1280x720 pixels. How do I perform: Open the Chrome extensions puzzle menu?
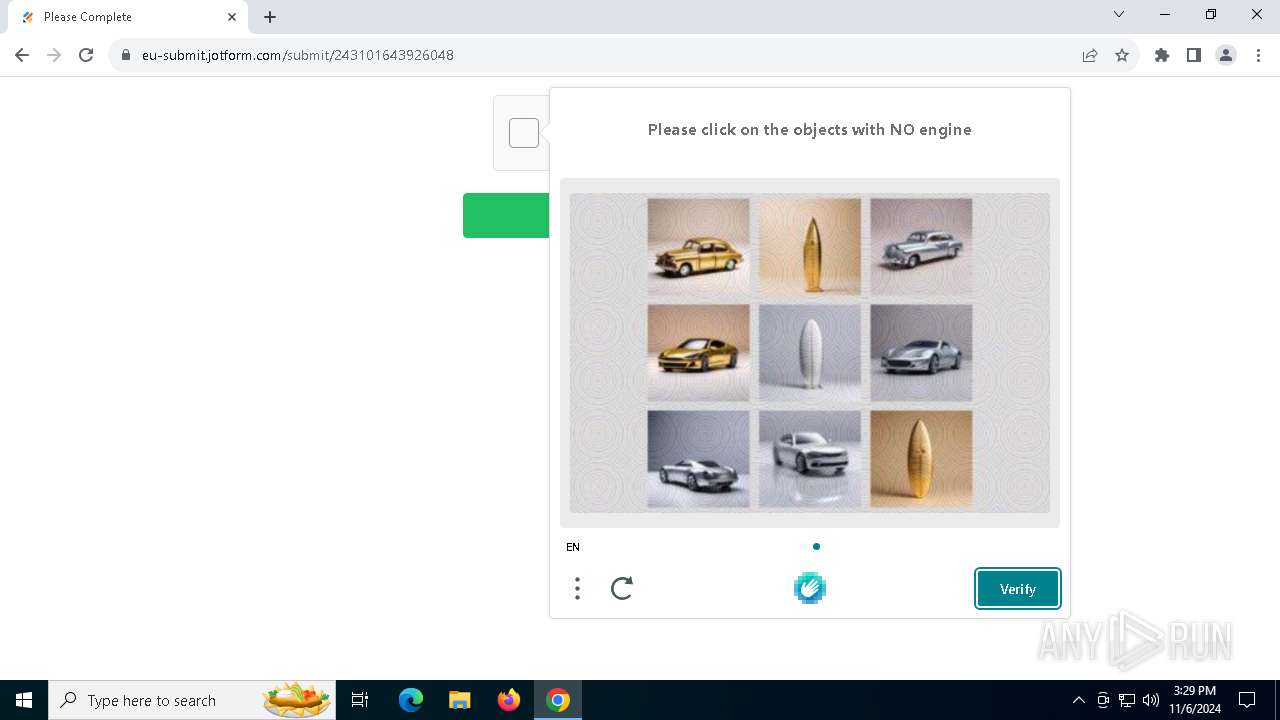tap(1162, 55)
